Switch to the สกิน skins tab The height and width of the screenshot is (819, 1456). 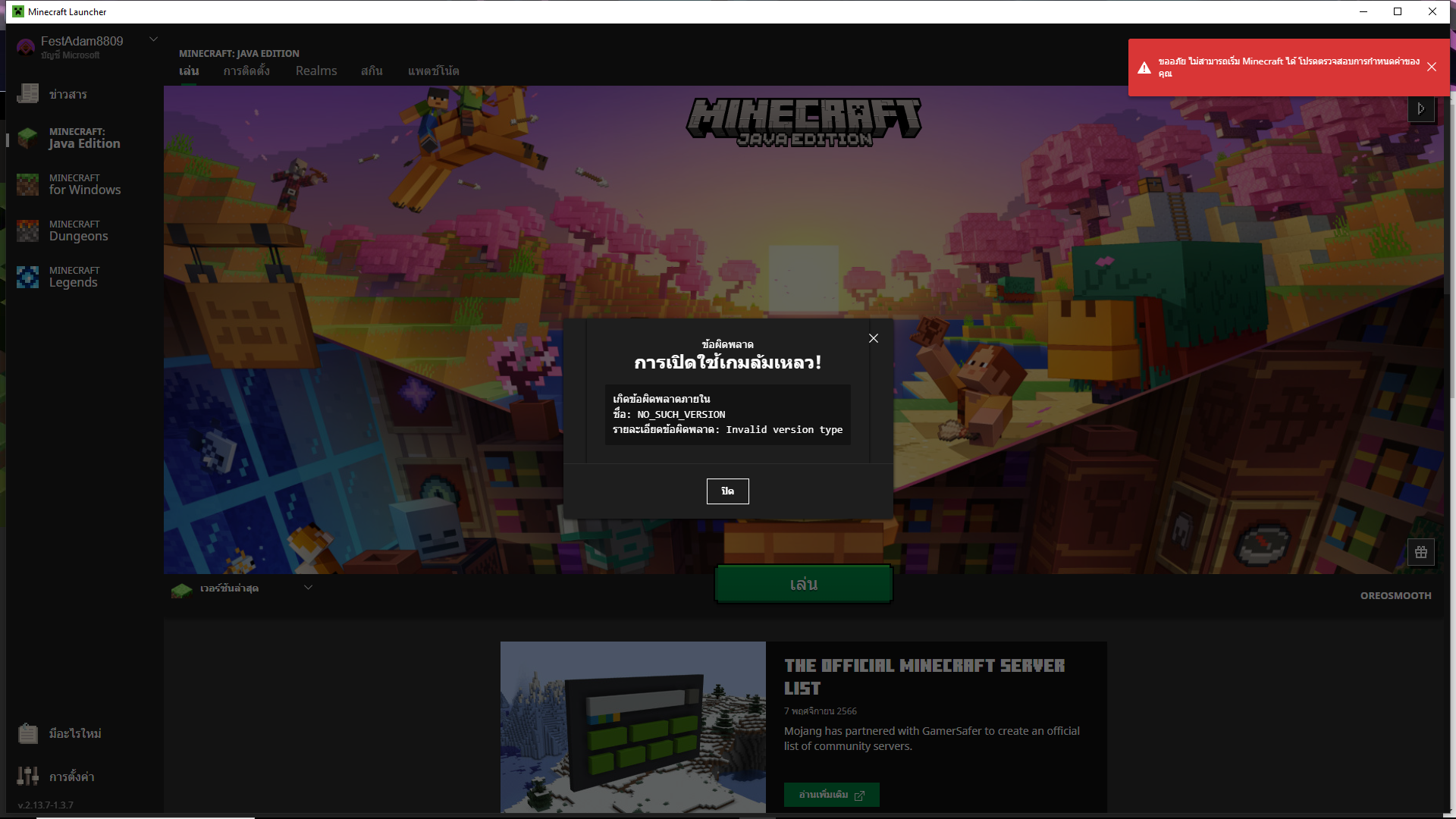coord(372,71)
